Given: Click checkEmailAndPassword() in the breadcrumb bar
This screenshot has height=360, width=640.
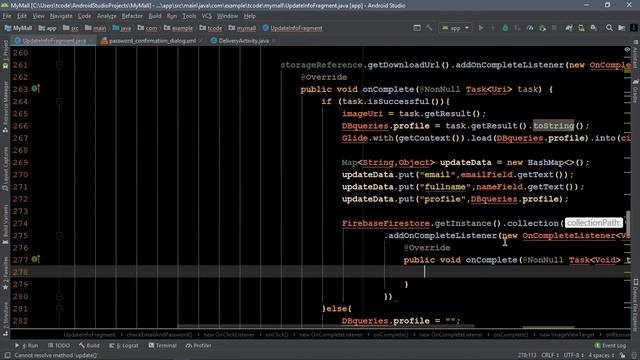Looking at the screenshot, I should click(x=159, y=335).
